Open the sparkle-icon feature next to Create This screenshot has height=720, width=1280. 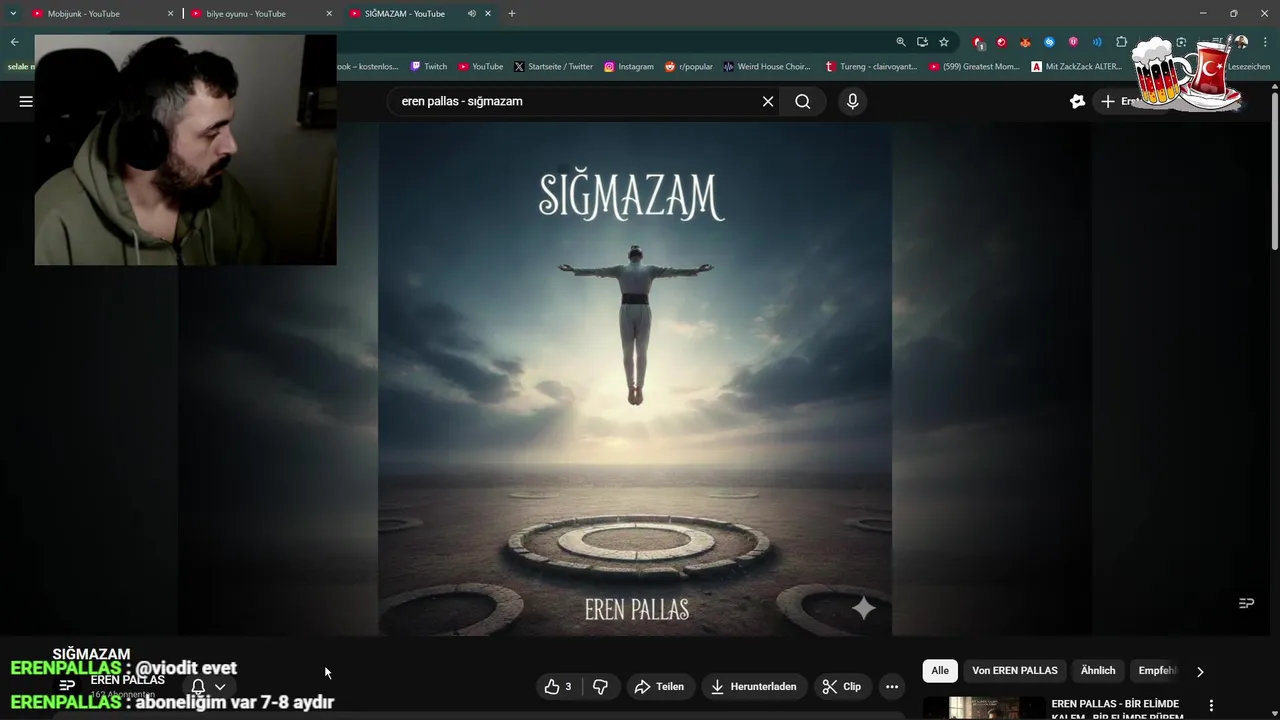click(1077, 101)
